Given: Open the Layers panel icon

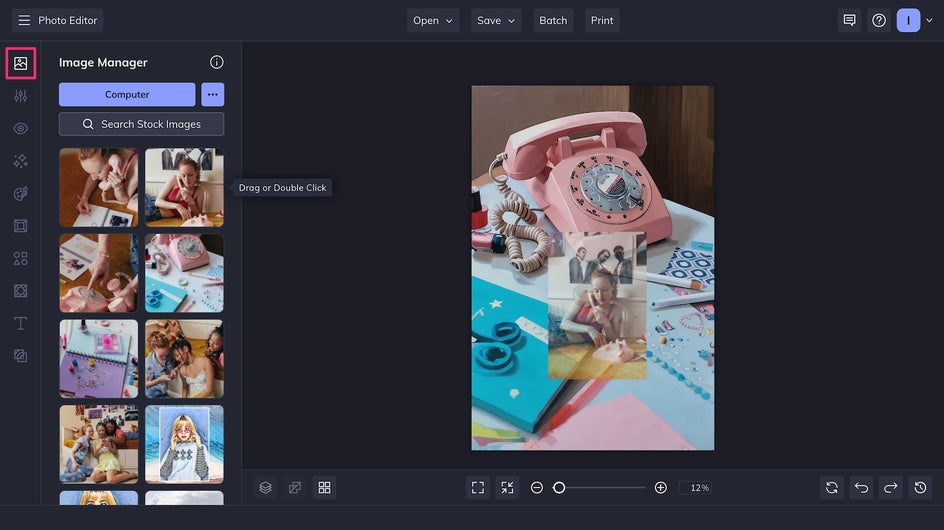Looking at the screenshot, I should [266, 487].
